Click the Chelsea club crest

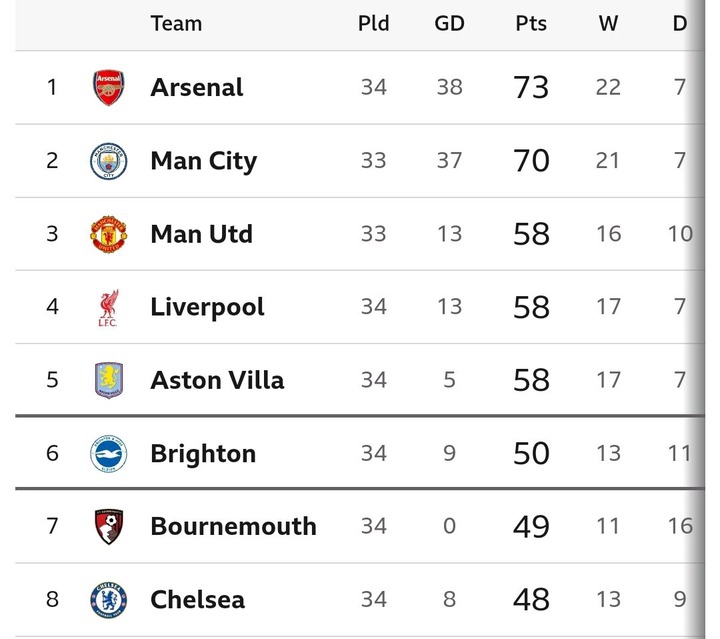coord(108,599)
